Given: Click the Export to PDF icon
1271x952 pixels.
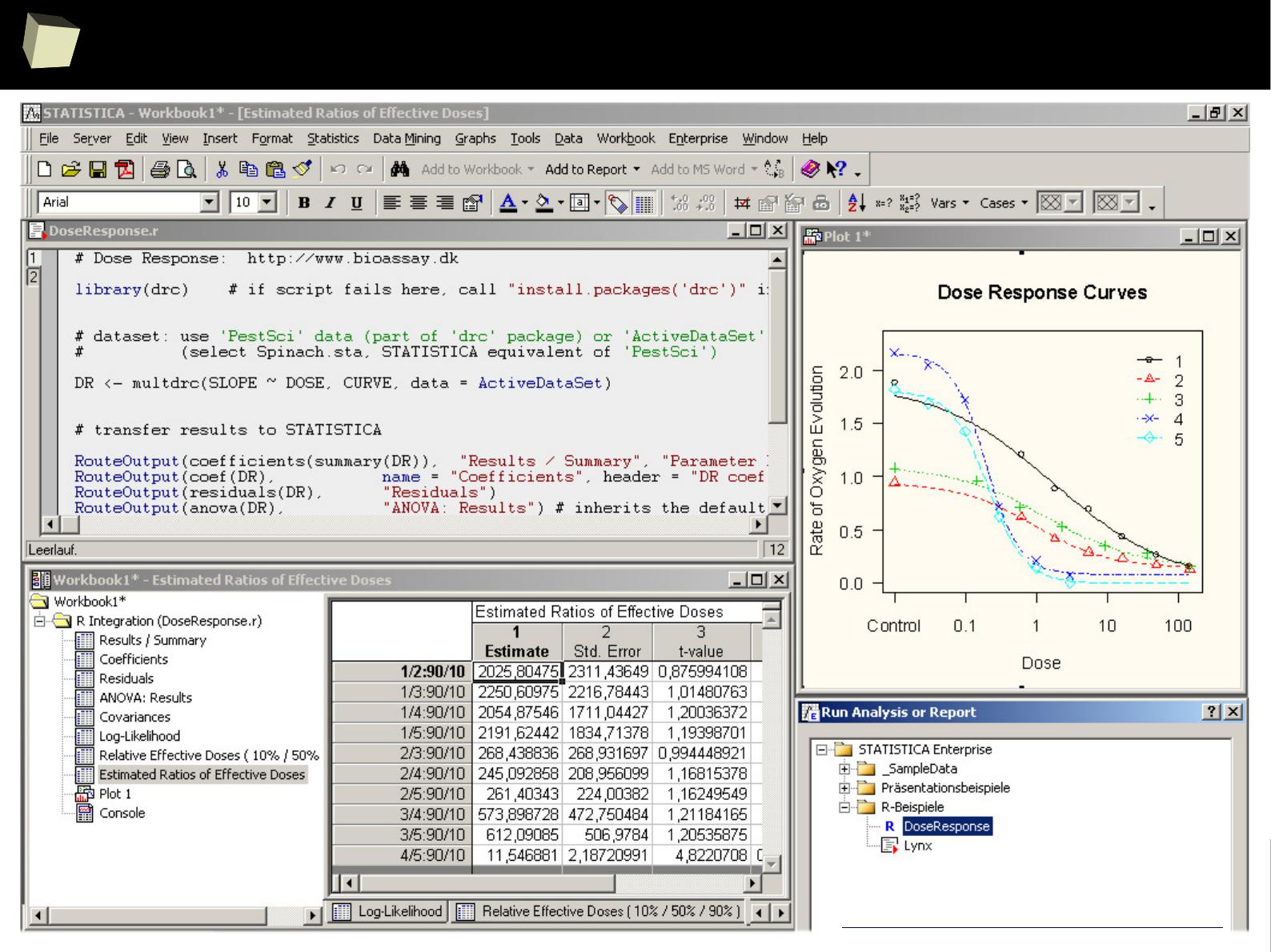Looking at the screenshot, I should [125, 170].
